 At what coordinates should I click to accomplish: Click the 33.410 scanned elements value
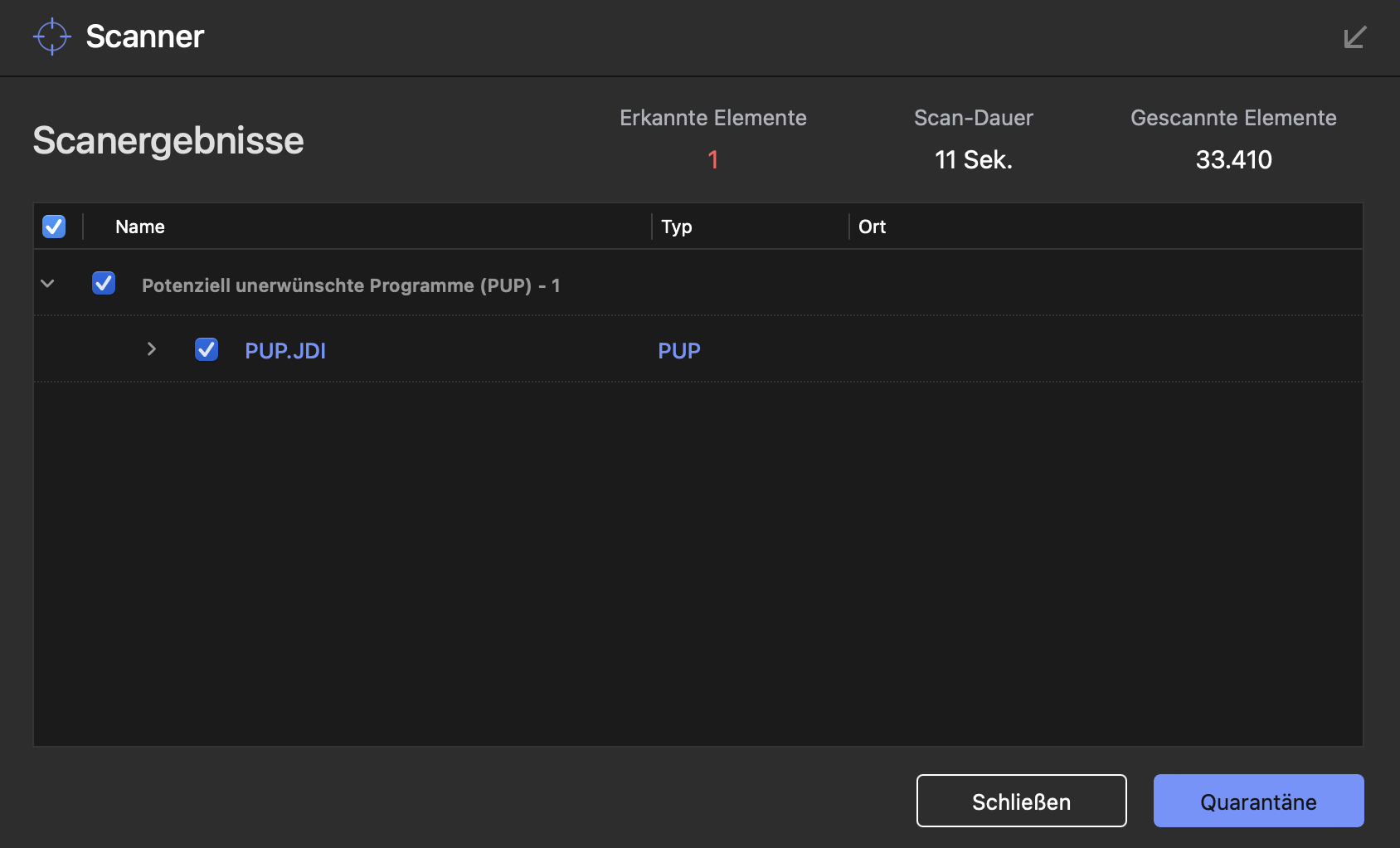click(1233, 159)
